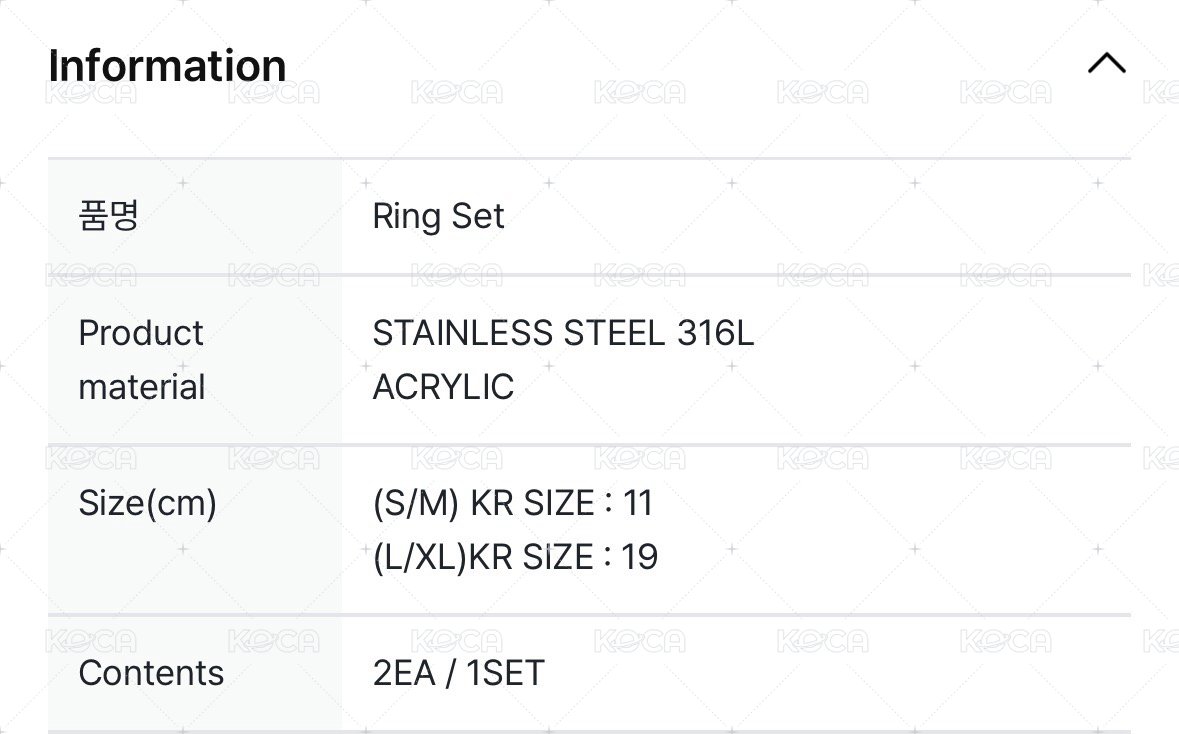Click the (S/M) KR SIZE : 11 entry
The image size is (1179, 734).
[513, 503]
